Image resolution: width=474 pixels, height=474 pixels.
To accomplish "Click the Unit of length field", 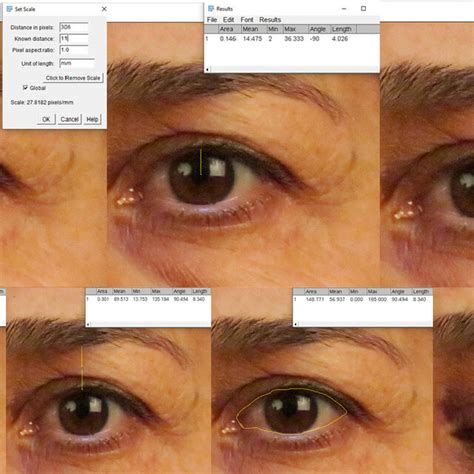I will (77, 63).
